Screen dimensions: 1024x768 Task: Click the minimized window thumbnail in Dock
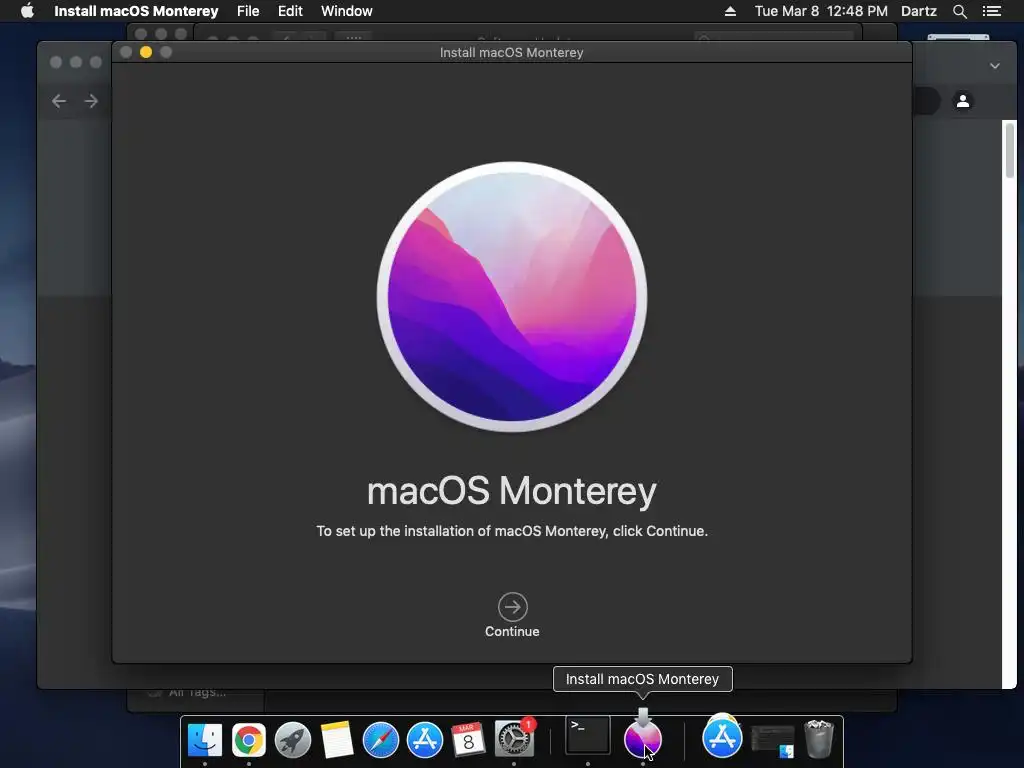pos(773,741)
